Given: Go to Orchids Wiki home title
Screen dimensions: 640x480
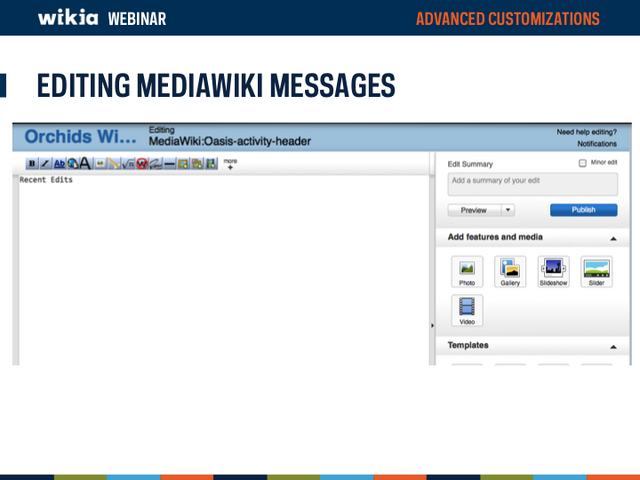Looking at the screenshot, I should click(x=80, y=137).
